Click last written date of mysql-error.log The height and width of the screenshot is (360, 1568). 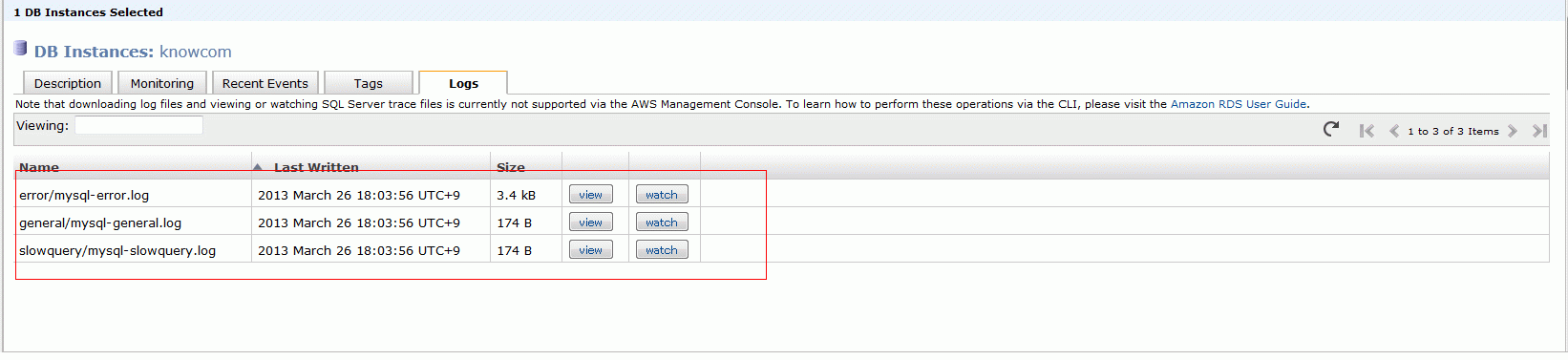click(x=359, y=195)
